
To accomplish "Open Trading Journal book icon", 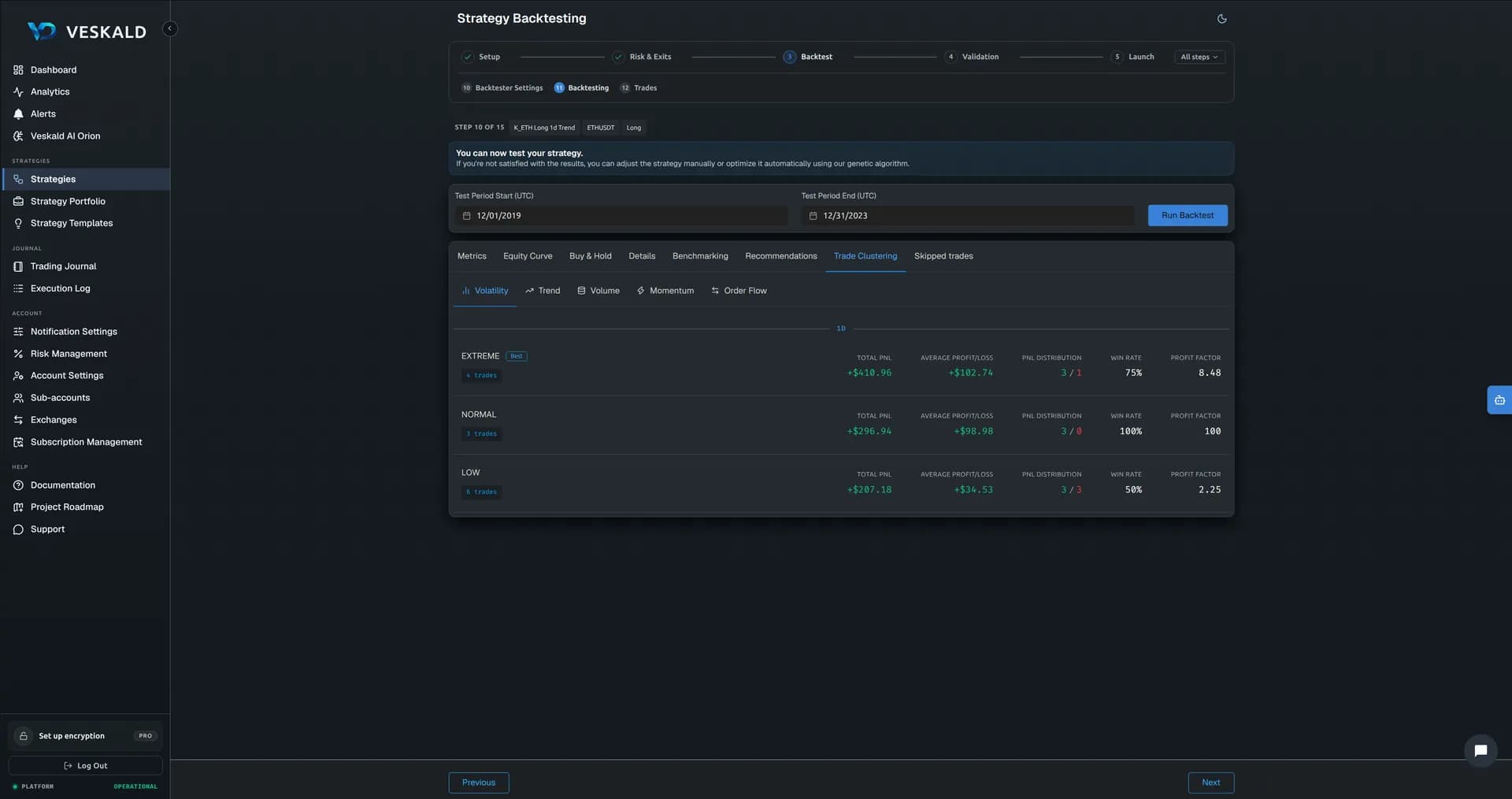I will 18,266.
